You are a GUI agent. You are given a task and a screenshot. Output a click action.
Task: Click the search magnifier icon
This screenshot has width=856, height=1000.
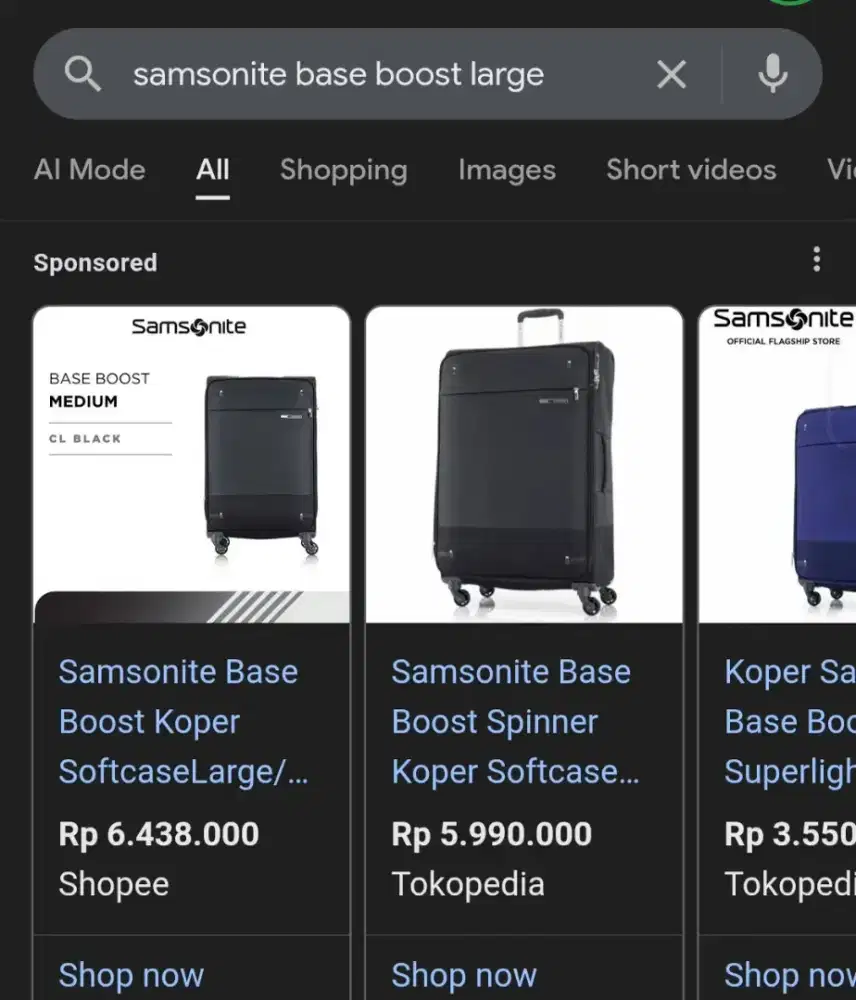click(82, 74)
